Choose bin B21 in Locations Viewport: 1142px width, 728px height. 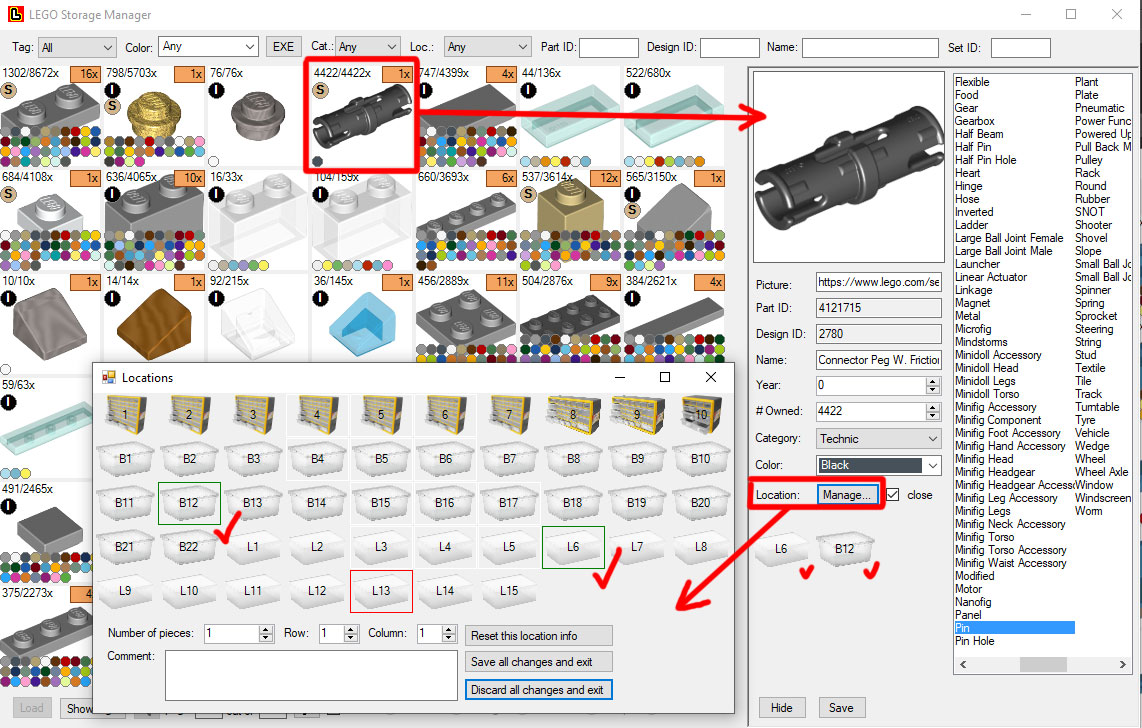(x=125, y=546)
